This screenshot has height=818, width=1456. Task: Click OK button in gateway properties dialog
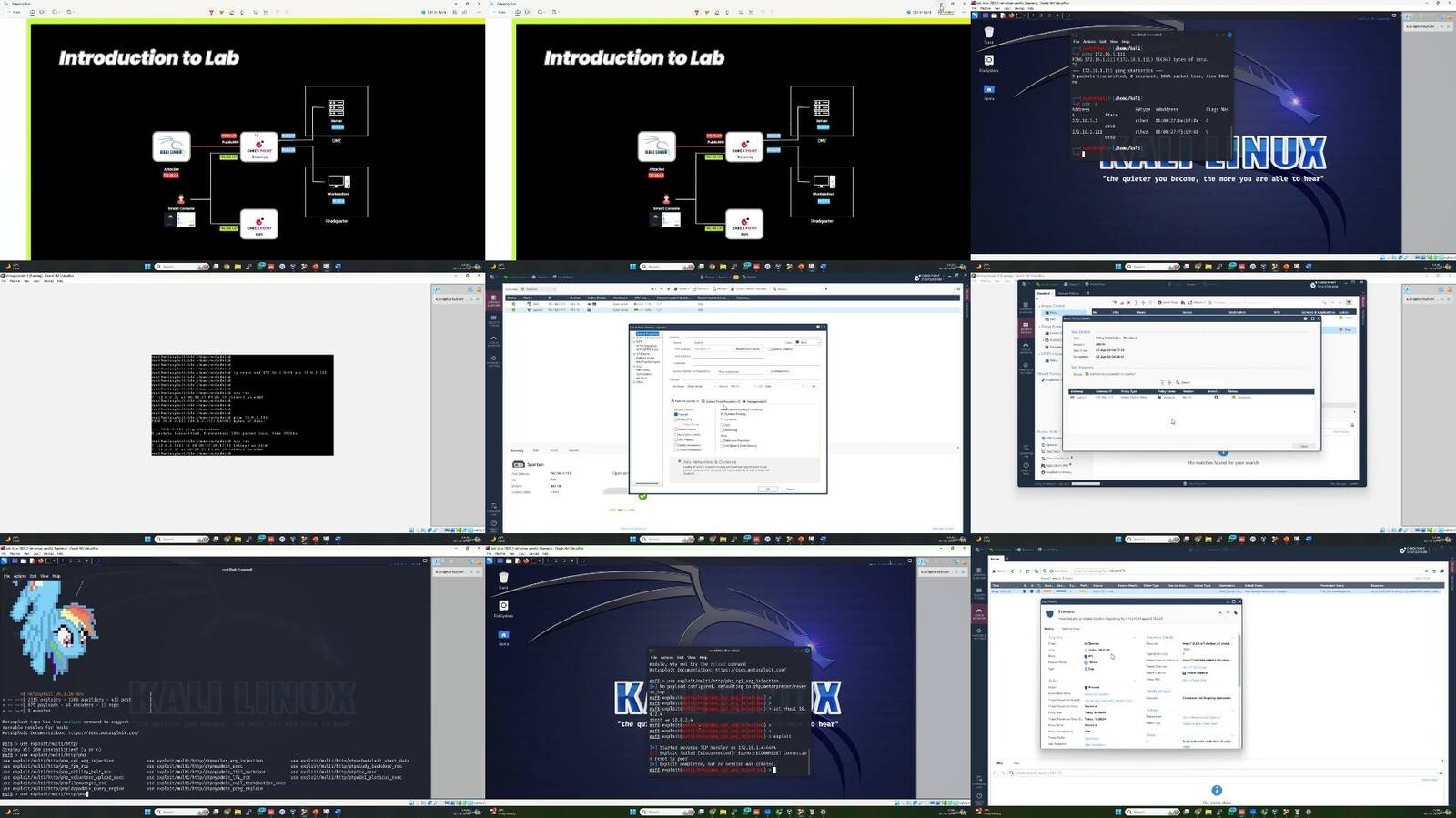coord(768,489)
